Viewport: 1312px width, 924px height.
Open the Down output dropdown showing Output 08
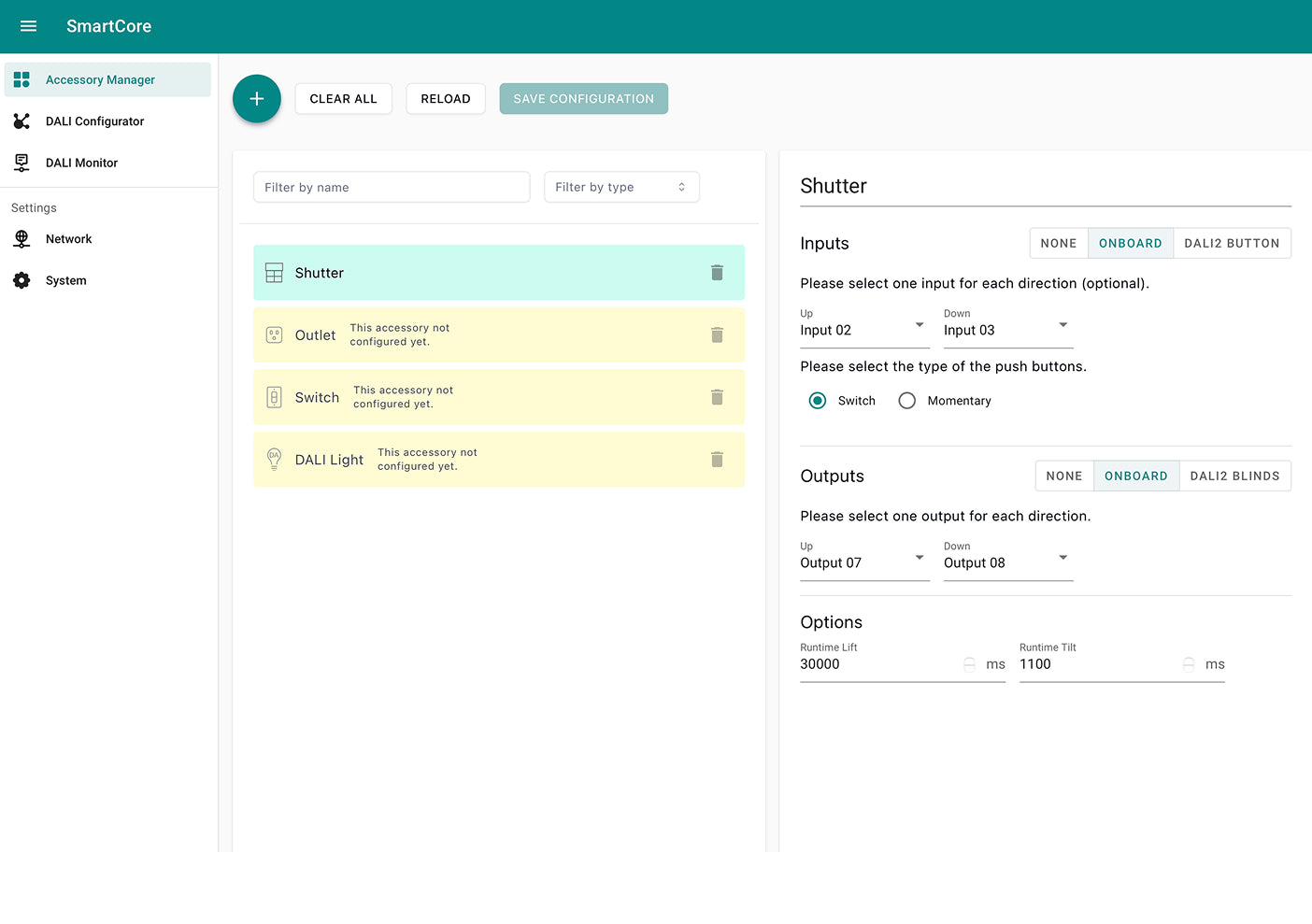pos(1007,562)
